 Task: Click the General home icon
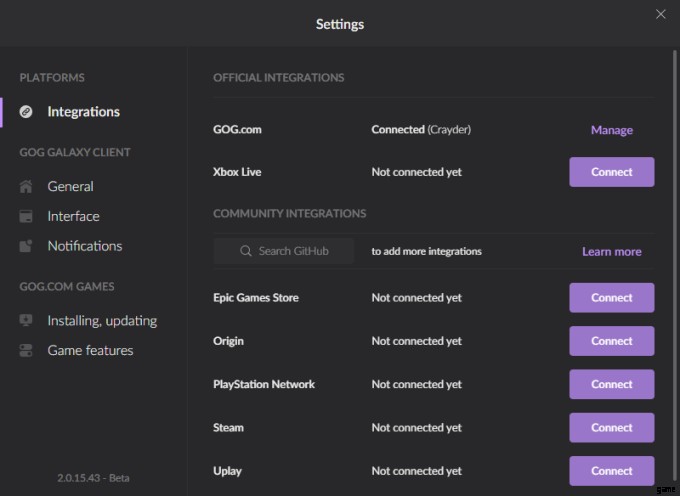pos(27,187)
